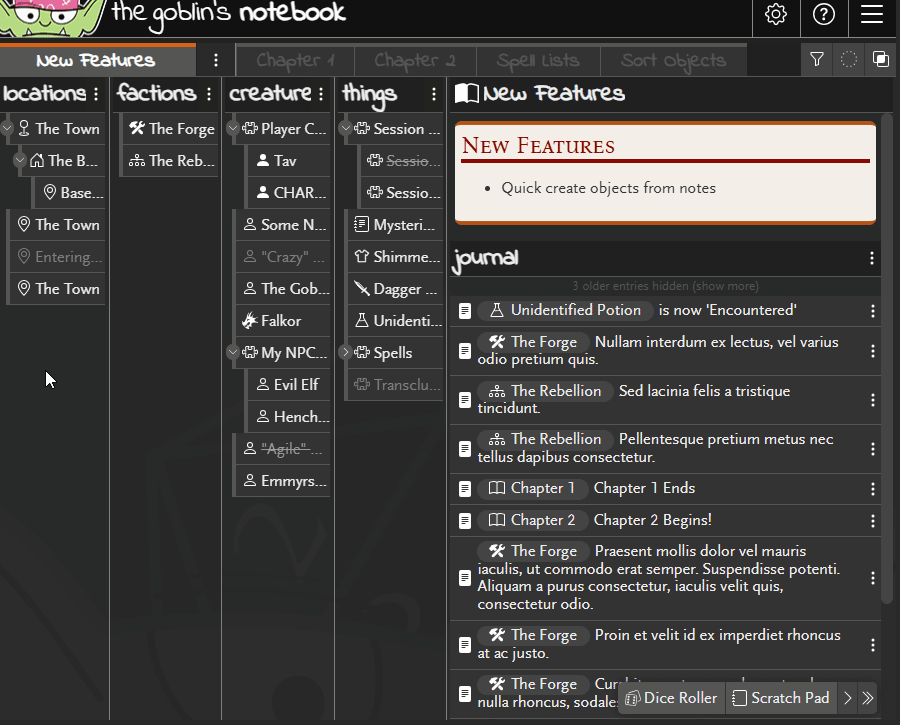Open the help question mark icon
The height and width of the screenshot is (725, 900).
click(x=824, y=15)
